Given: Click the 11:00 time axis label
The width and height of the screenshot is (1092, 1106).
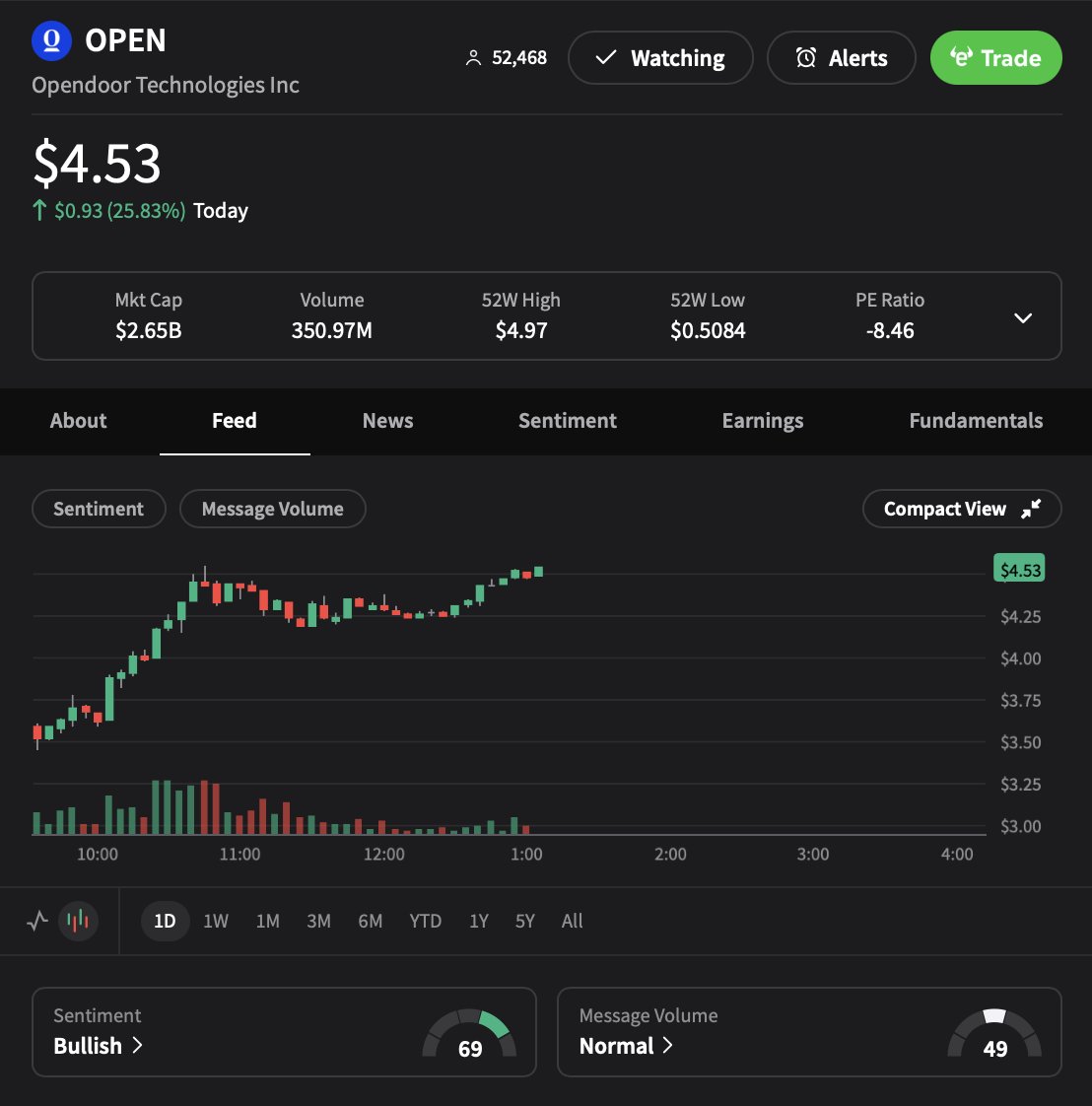Looking at the screenshot, I should point(239,855).
